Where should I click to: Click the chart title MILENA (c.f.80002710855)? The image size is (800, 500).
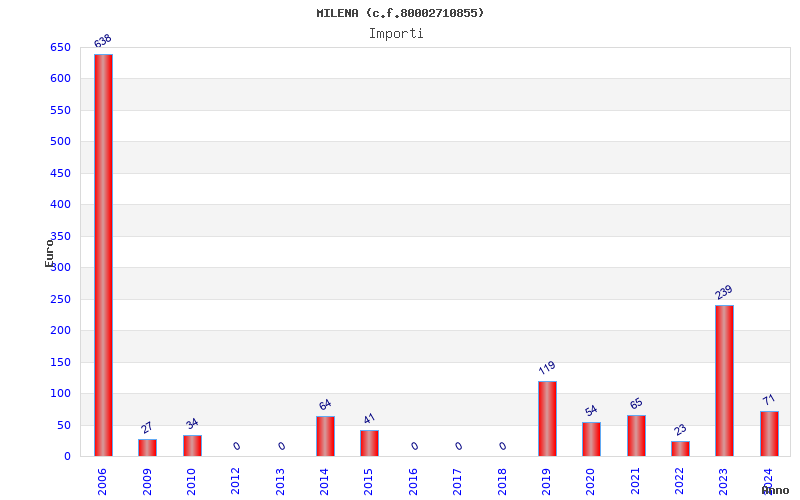[400, 13]
